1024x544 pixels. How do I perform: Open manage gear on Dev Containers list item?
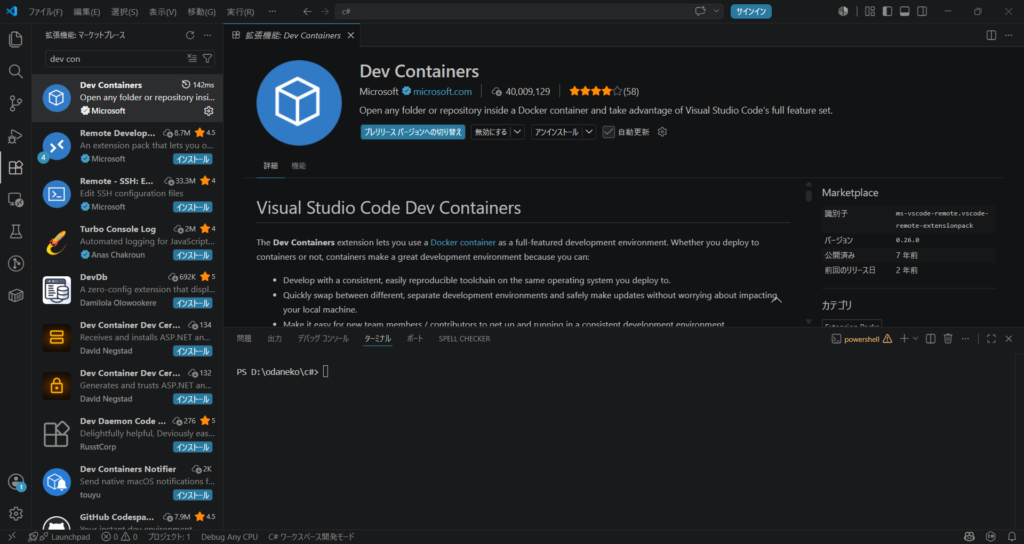tap(208, 111)
